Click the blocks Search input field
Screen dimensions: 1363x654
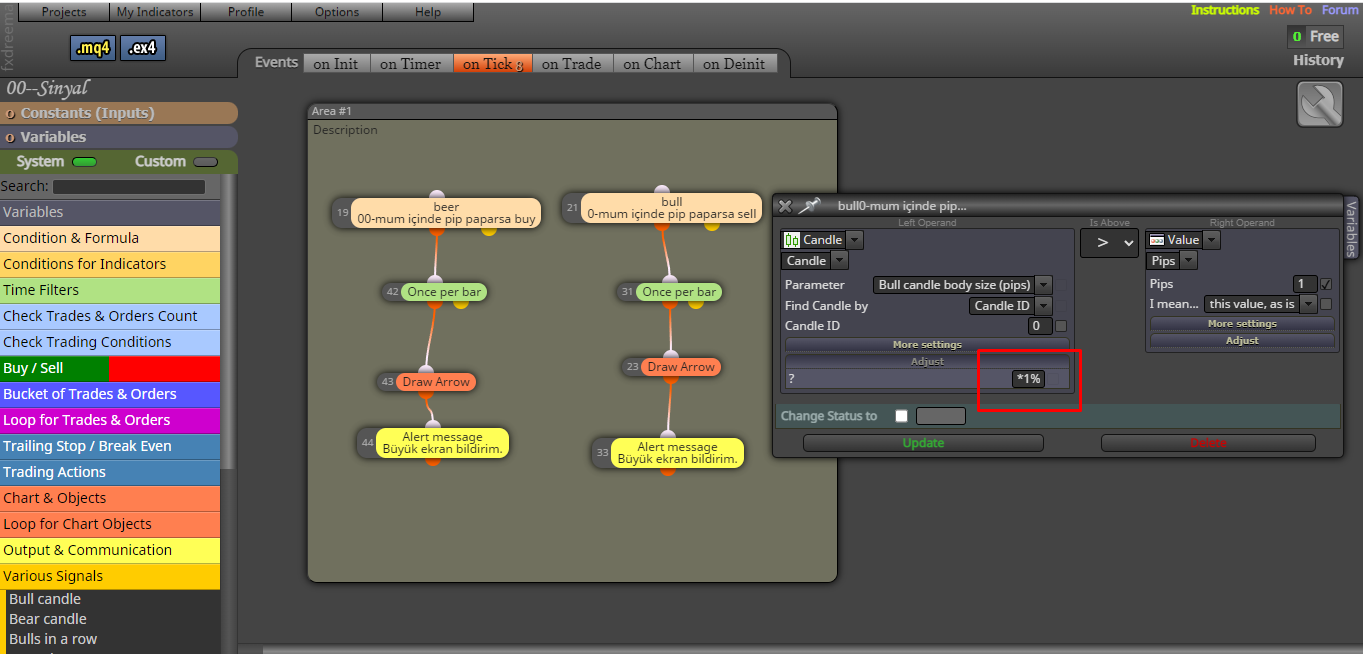click(129, 187)
